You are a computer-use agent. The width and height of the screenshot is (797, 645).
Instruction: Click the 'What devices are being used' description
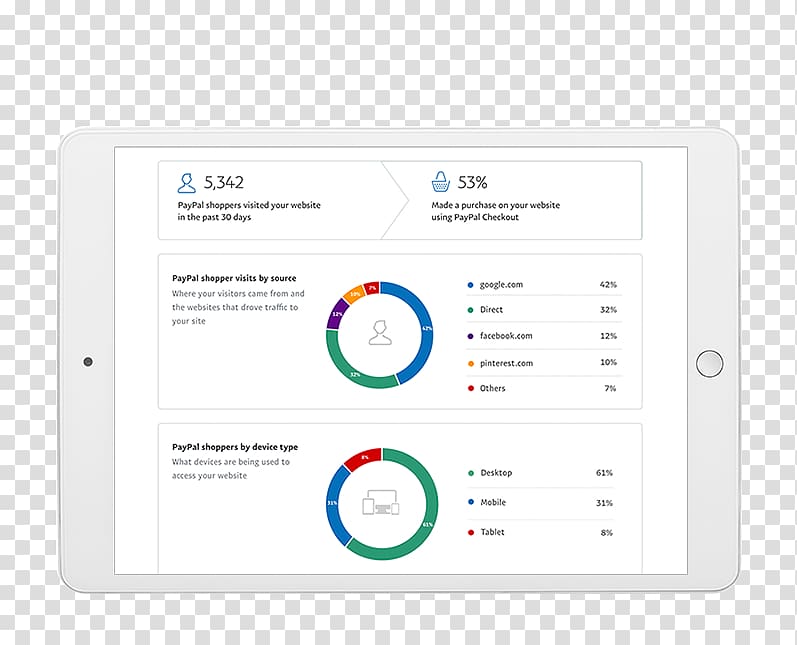(231, 469)
